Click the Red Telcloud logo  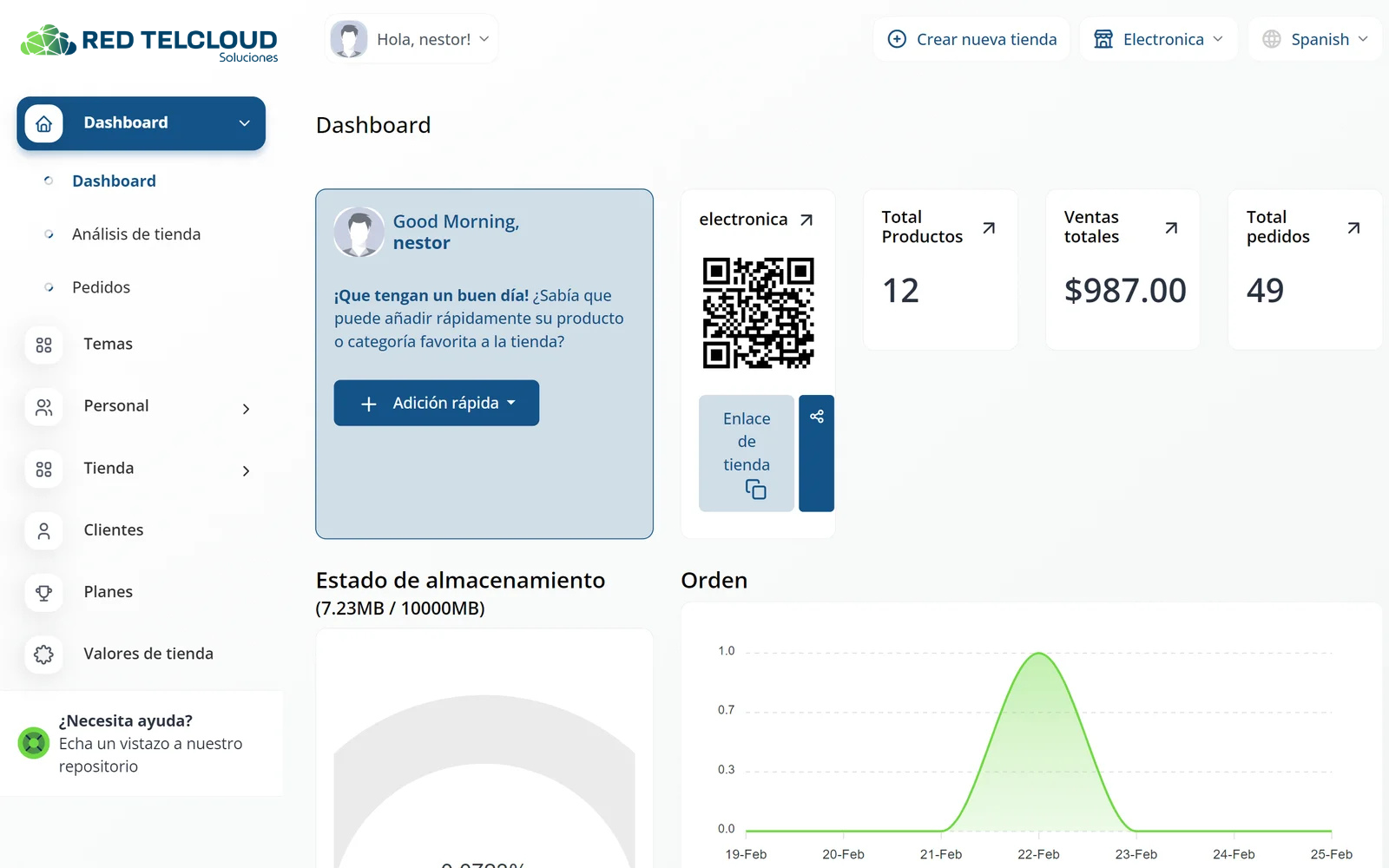pos(149,42)
